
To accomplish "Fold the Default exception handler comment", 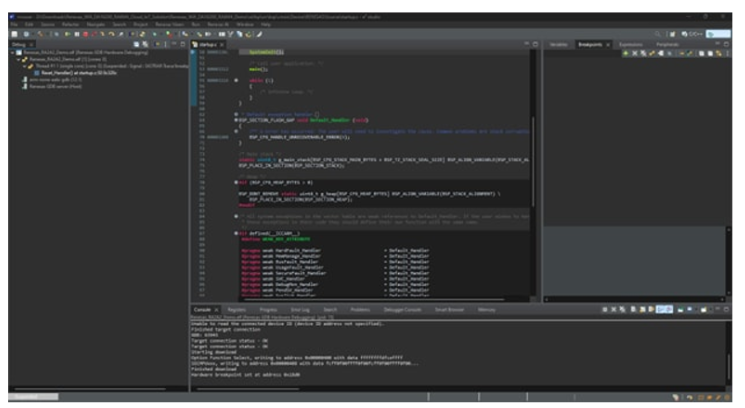I will (236, 114).
